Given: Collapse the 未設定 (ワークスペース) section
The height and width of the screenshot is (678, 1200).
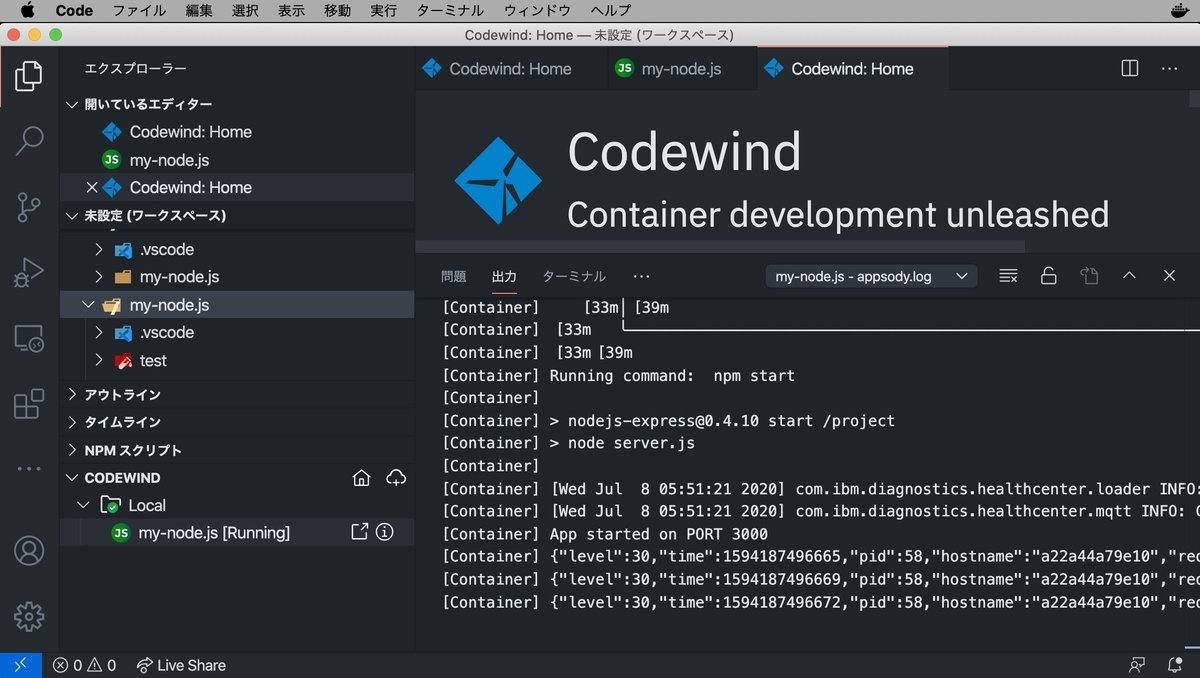Looking at the screenshot, I should (71, 216).
